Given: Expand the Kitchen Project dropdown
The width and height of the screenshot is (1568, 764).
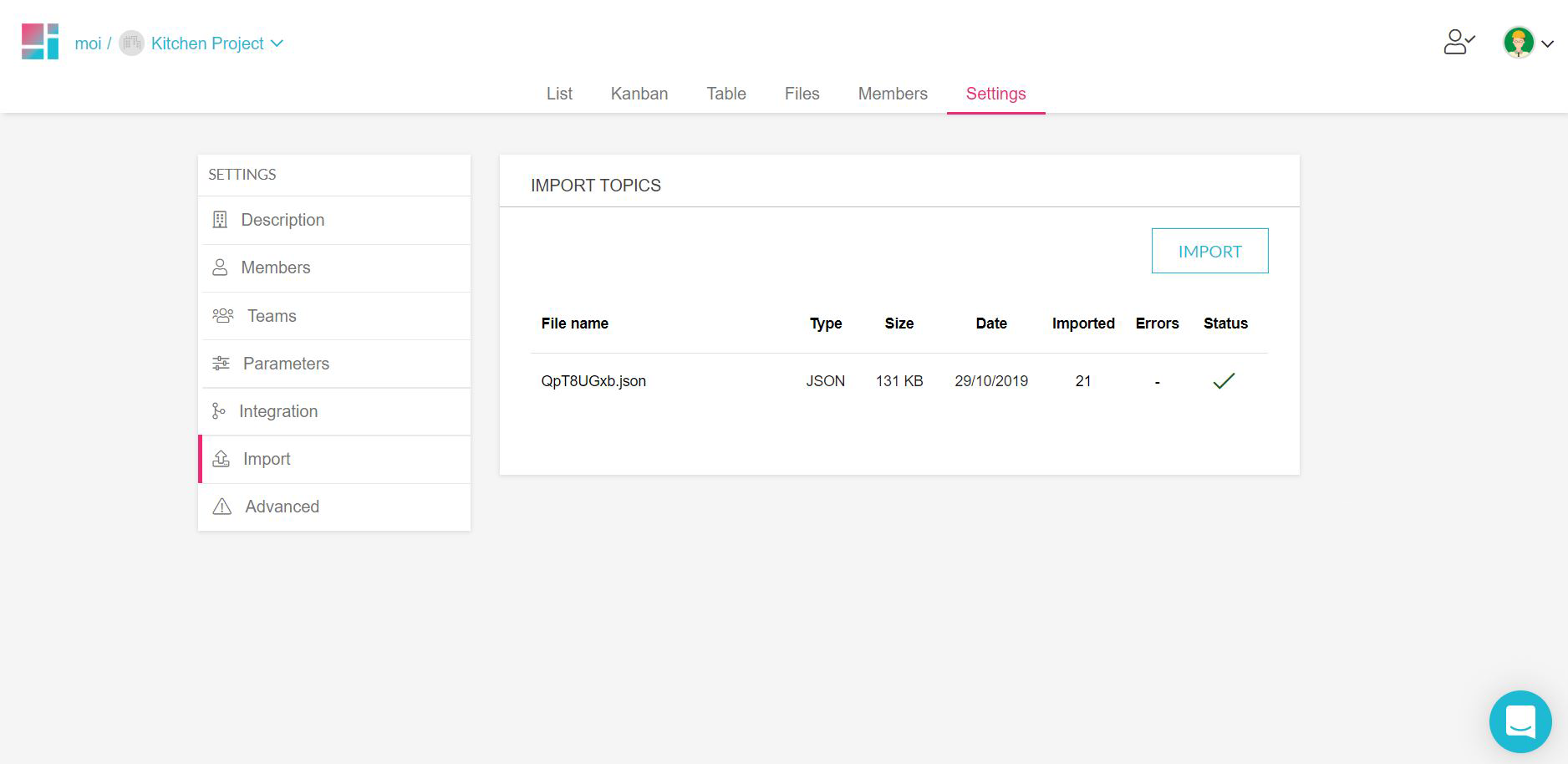Looking at the screenshot, I should click(x=277, y=43).
